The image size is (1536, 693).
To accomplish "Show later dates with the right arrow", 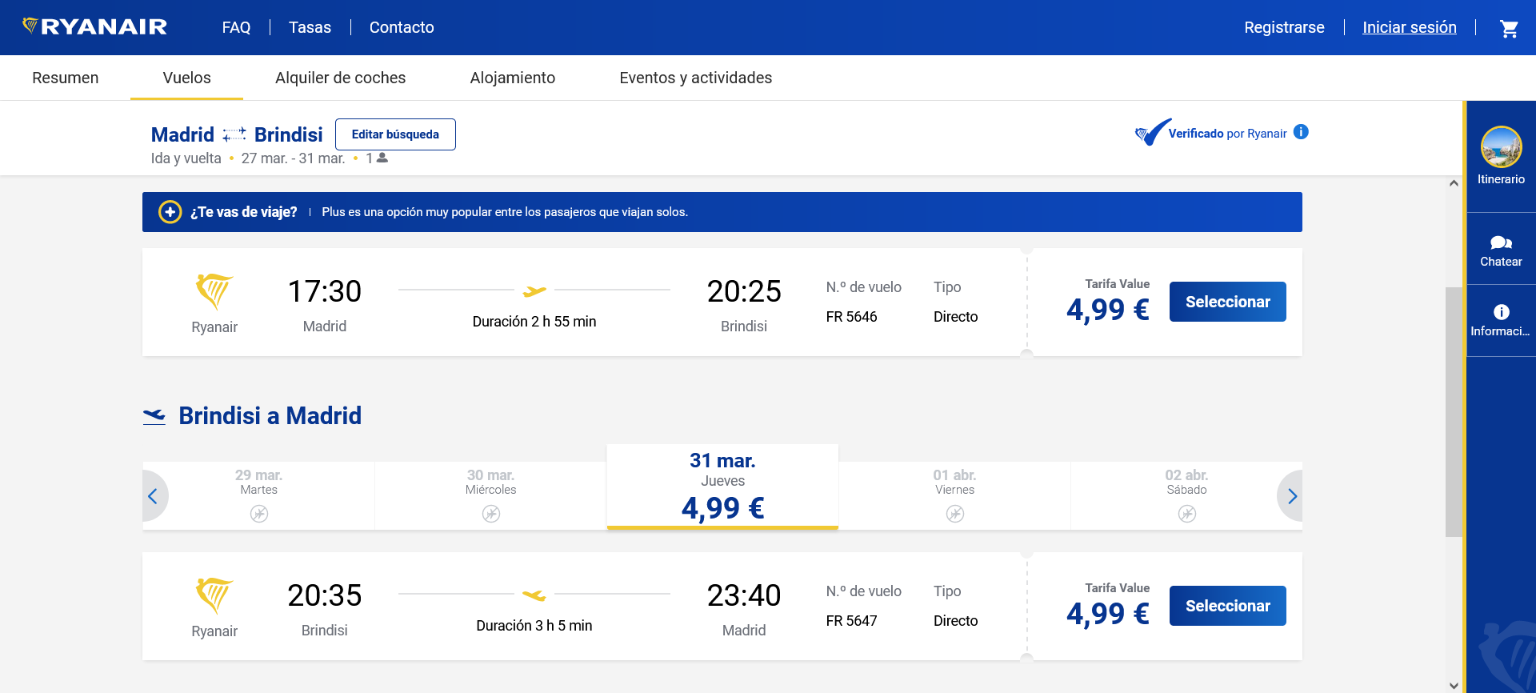I will pos(1291,496).
